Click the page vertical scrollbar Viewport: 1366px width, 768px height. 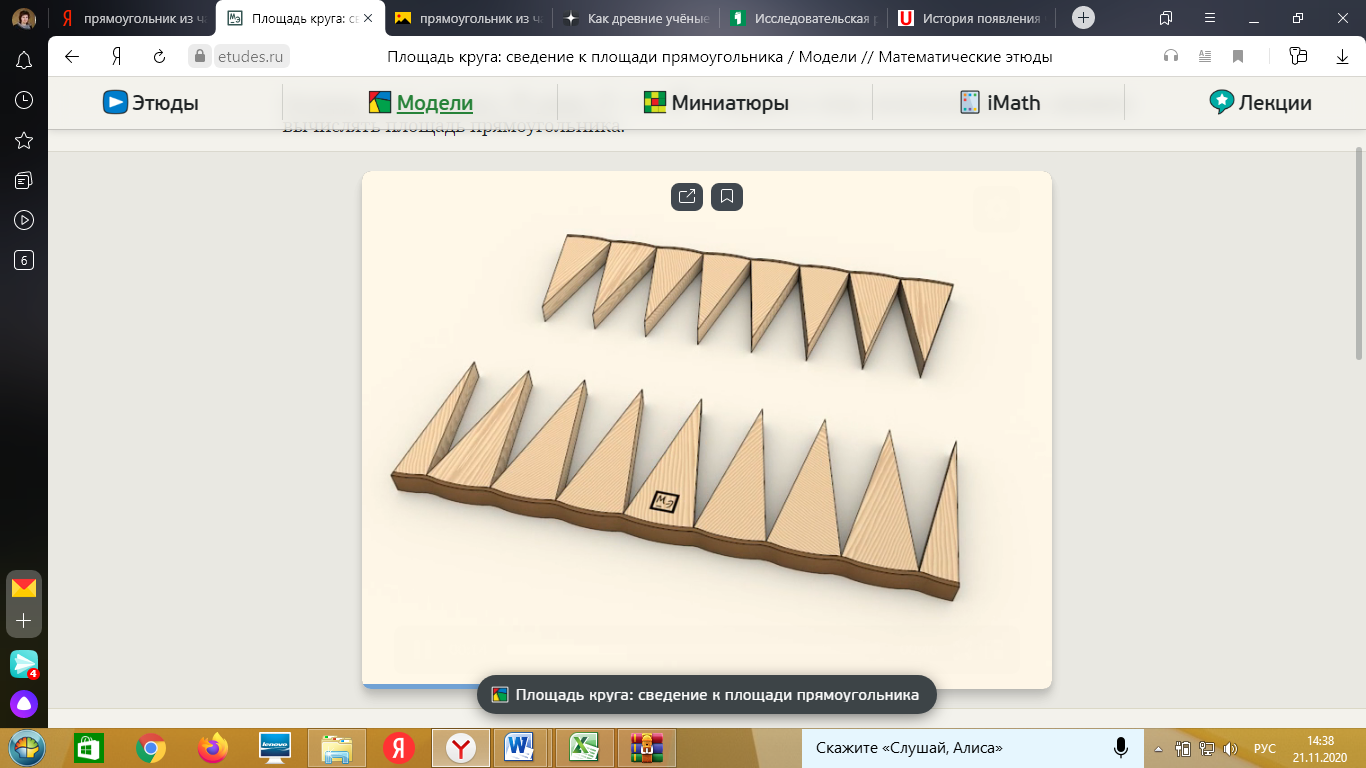[1359, 253]
